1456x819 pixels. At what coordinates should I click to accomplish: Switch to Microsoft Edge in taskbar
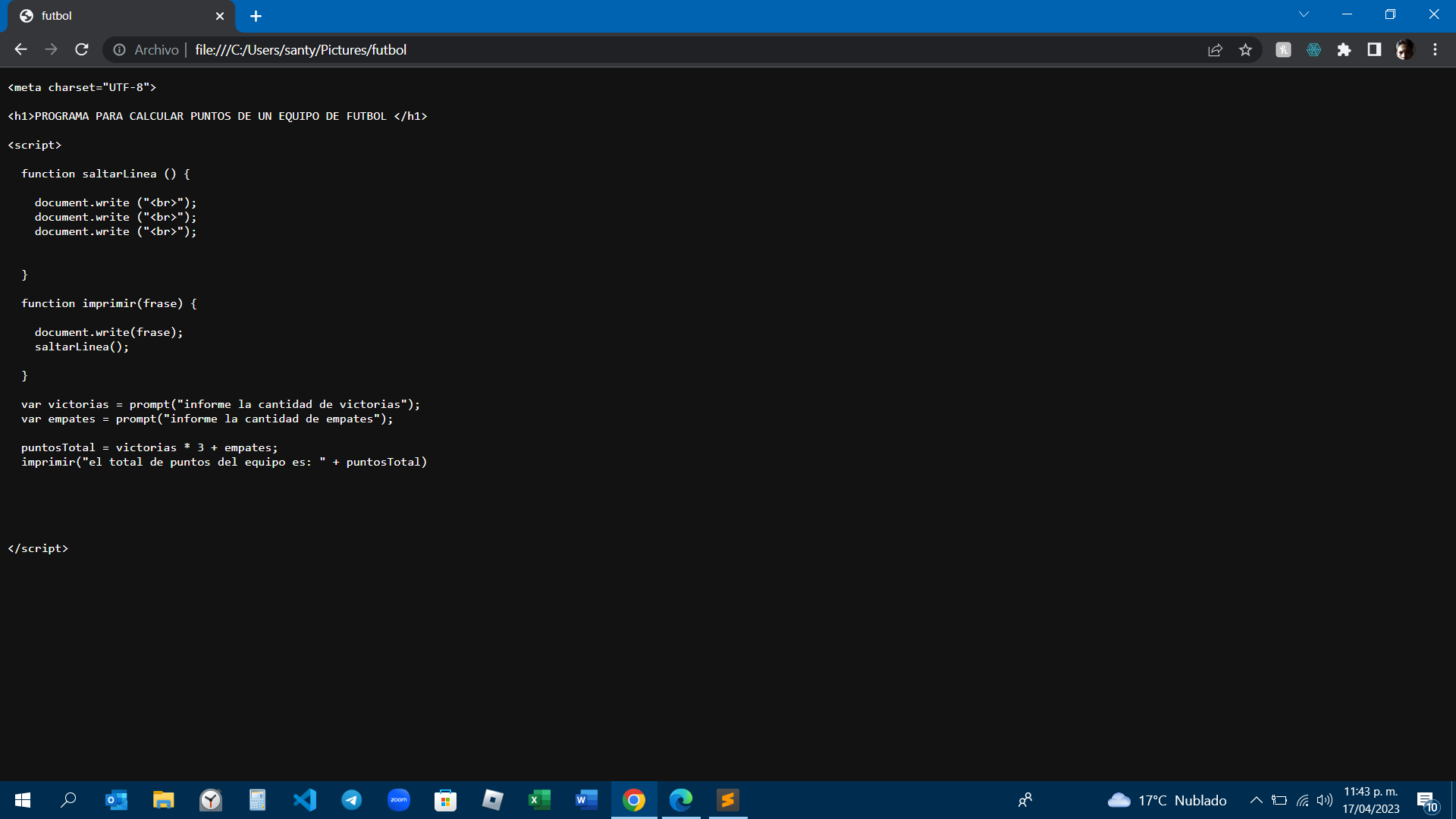(681, 800)
